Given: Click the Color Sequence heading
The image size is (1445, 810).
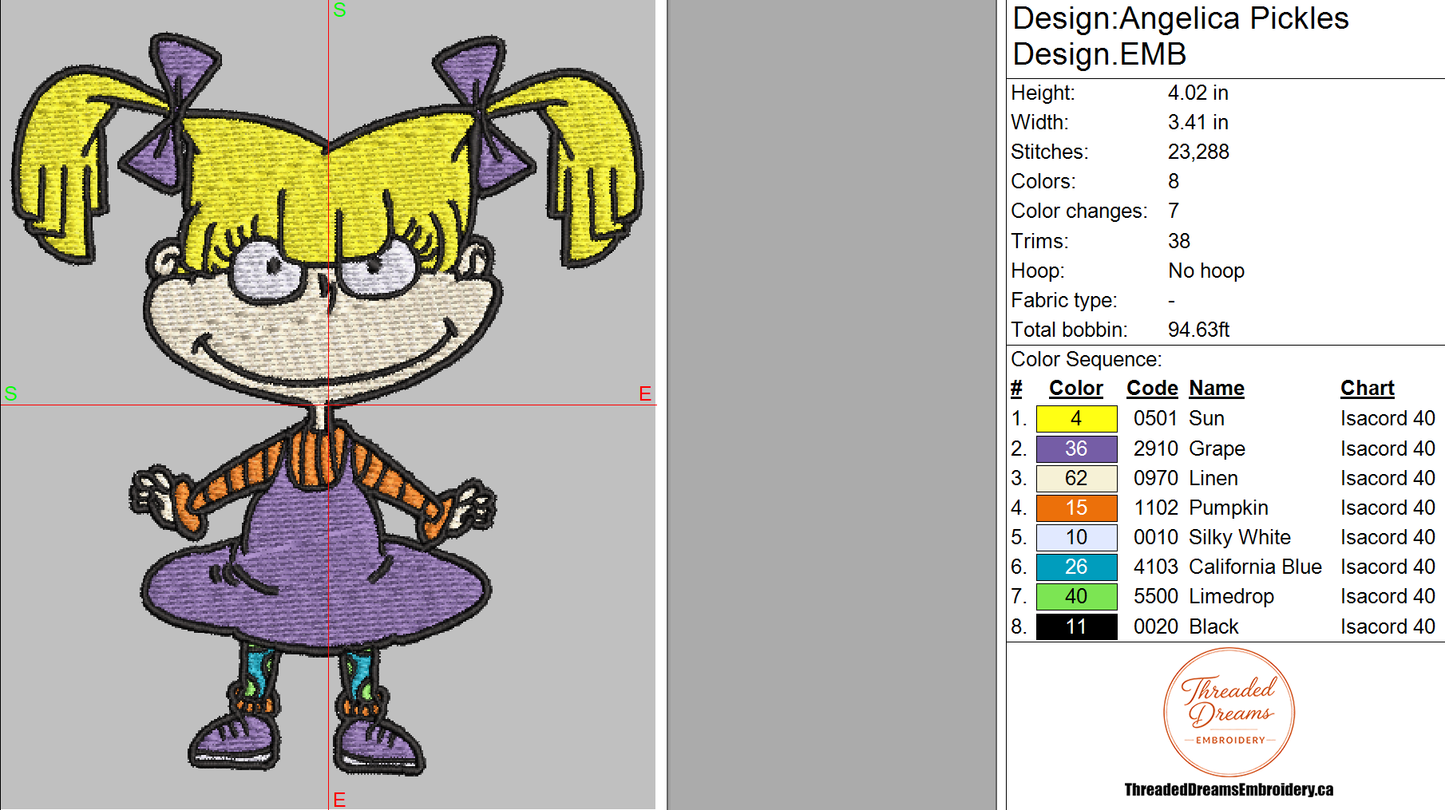Looking at the screenshot, I should click(x=1086, y=360).
